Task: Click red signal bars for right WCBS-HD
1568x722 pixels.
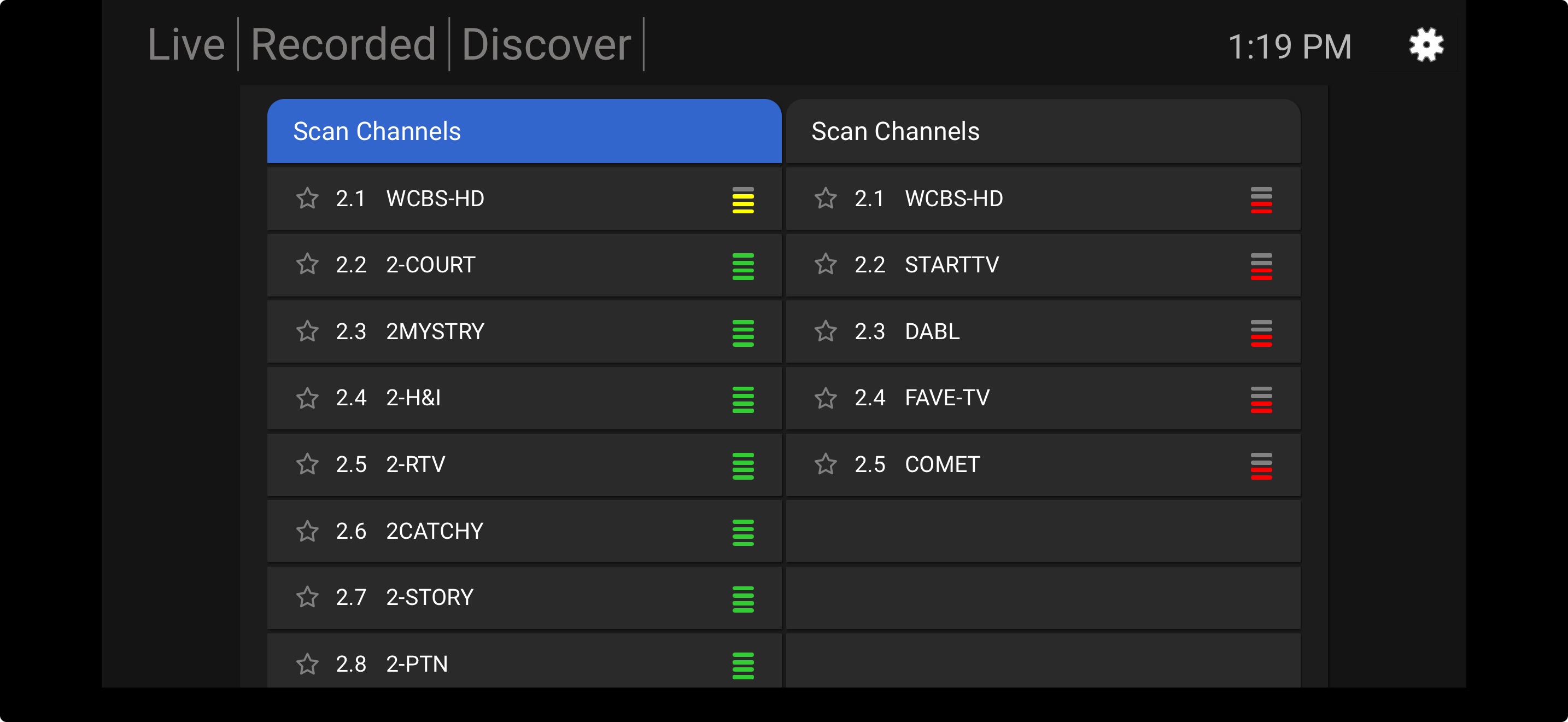Action: point(1261,200)
